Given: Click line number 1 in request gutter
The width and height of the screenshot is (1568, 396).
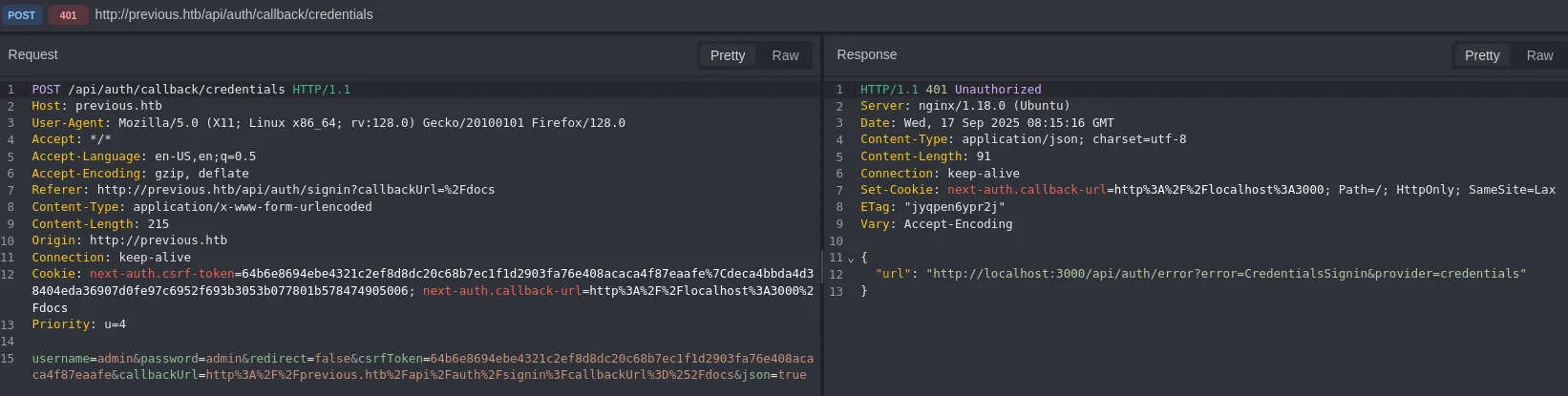Looking at the screenshot, I should [x=10, y=90].
